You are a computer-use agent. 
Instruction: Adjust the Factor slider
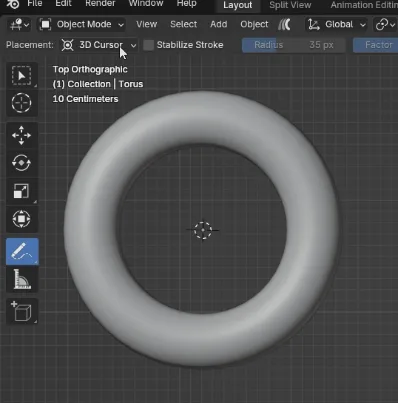(x=375, y=45)
